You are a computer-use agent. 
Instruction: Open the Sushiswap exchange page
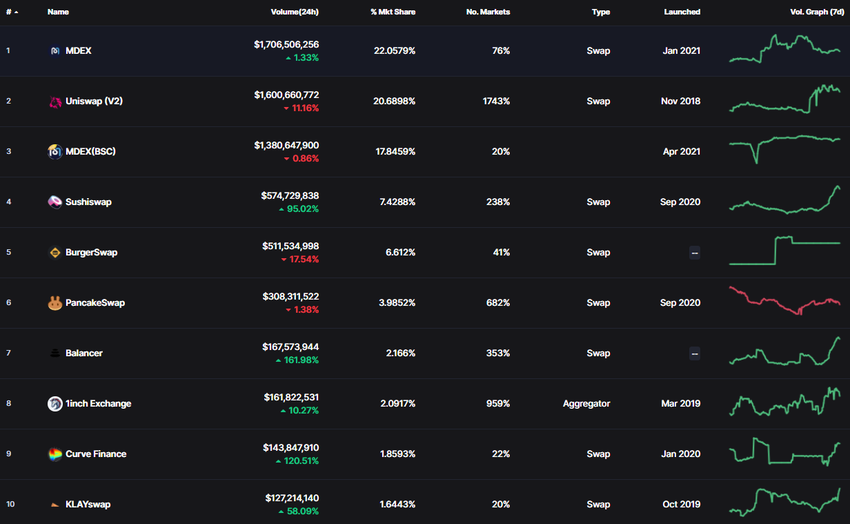(88, 202)
